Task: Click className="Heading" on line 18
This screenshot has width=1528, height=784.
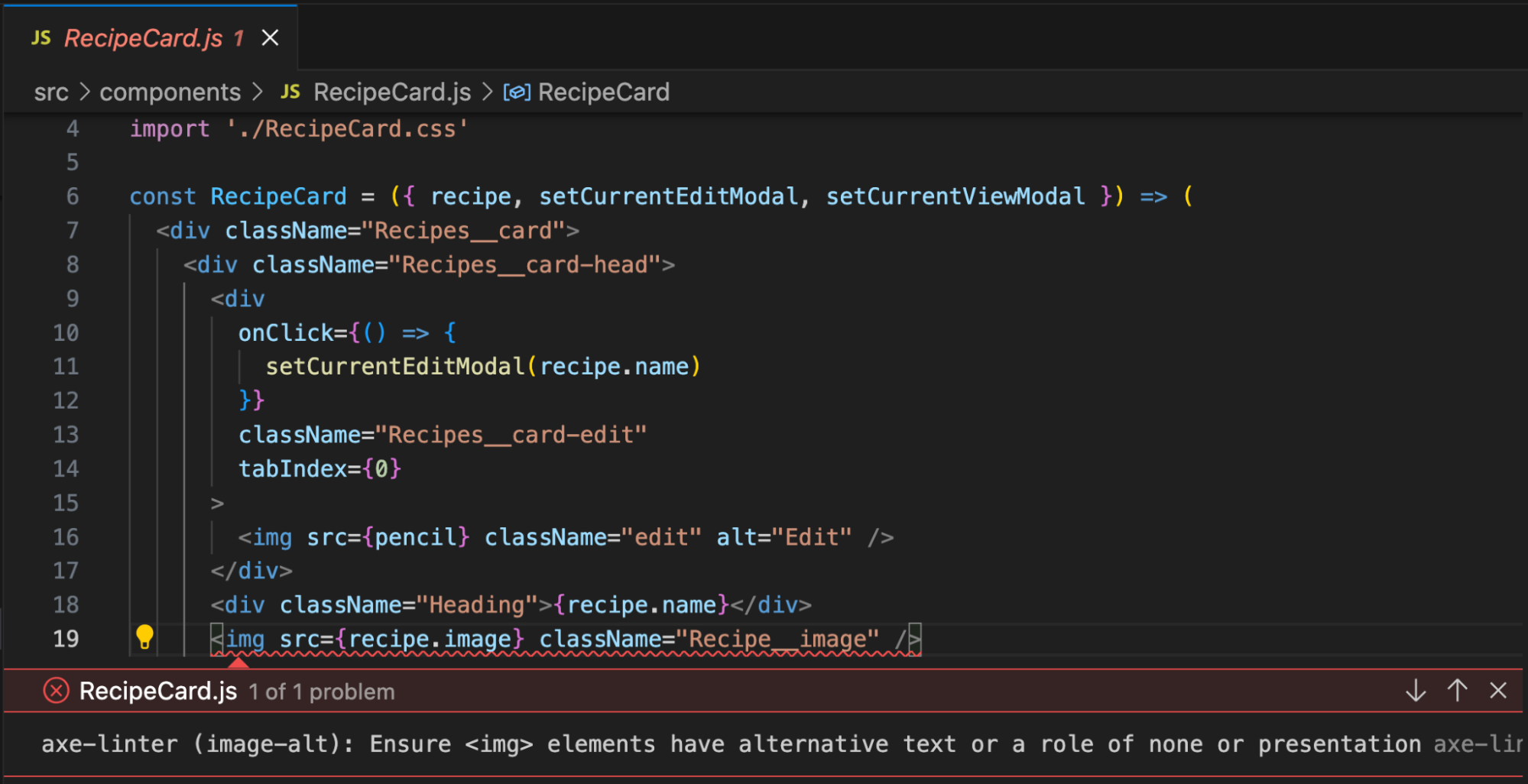Action: click(x=408, y=605)
